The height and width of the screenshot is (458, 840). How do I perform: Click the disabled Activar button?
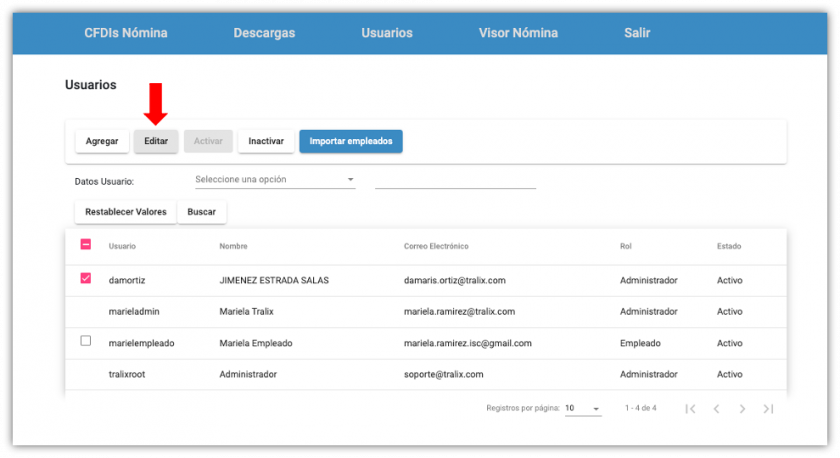click(x=208, y=141)
